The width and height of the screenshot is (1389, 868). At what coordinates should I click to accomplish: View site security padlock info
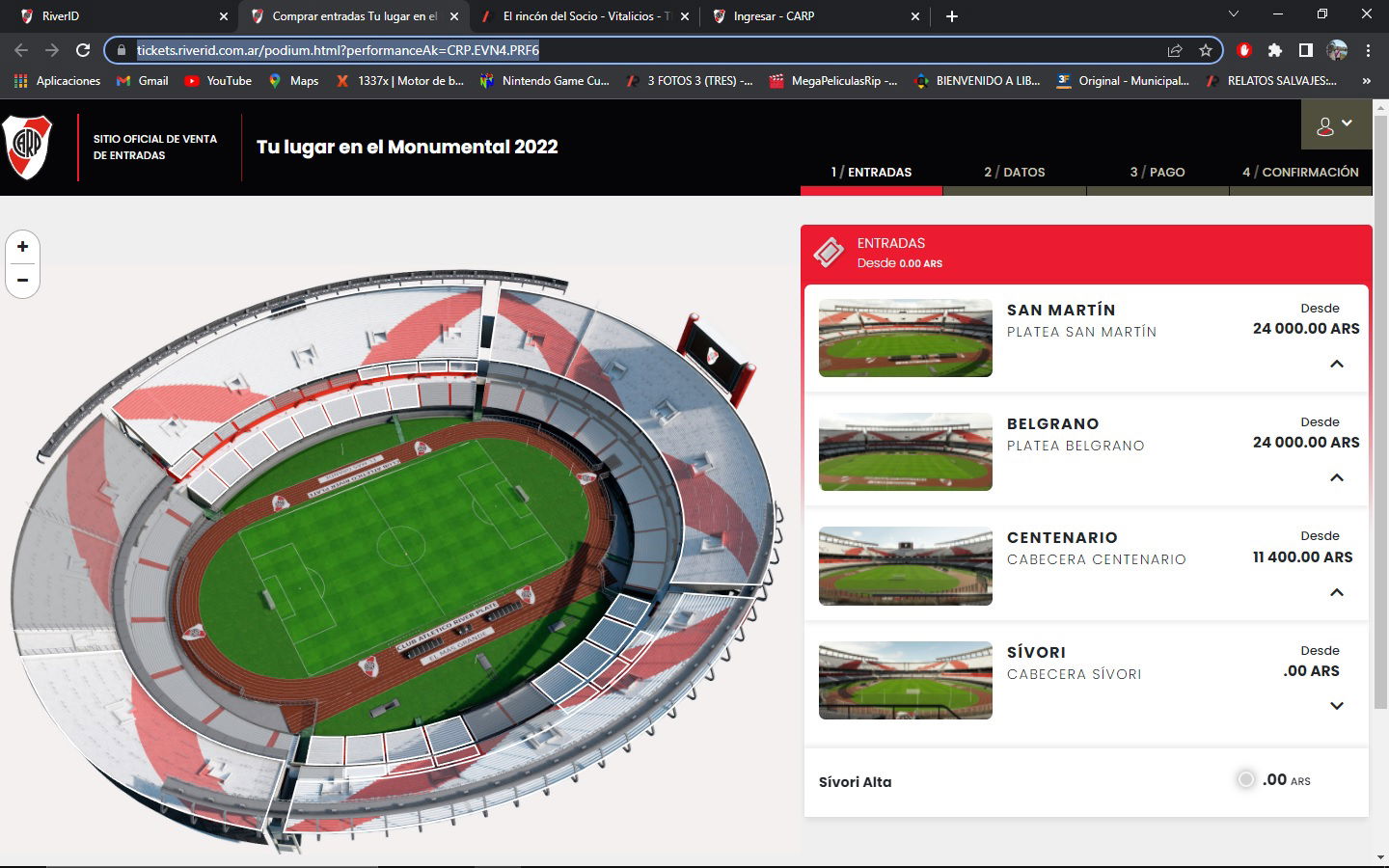click(x=122, y=50)
